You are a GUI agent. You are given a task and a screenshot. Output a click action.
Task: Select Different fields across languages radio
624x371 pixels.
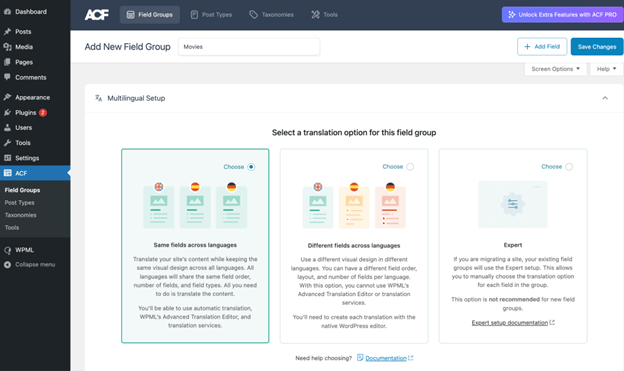pyautogui.click(x=410, y=167)
